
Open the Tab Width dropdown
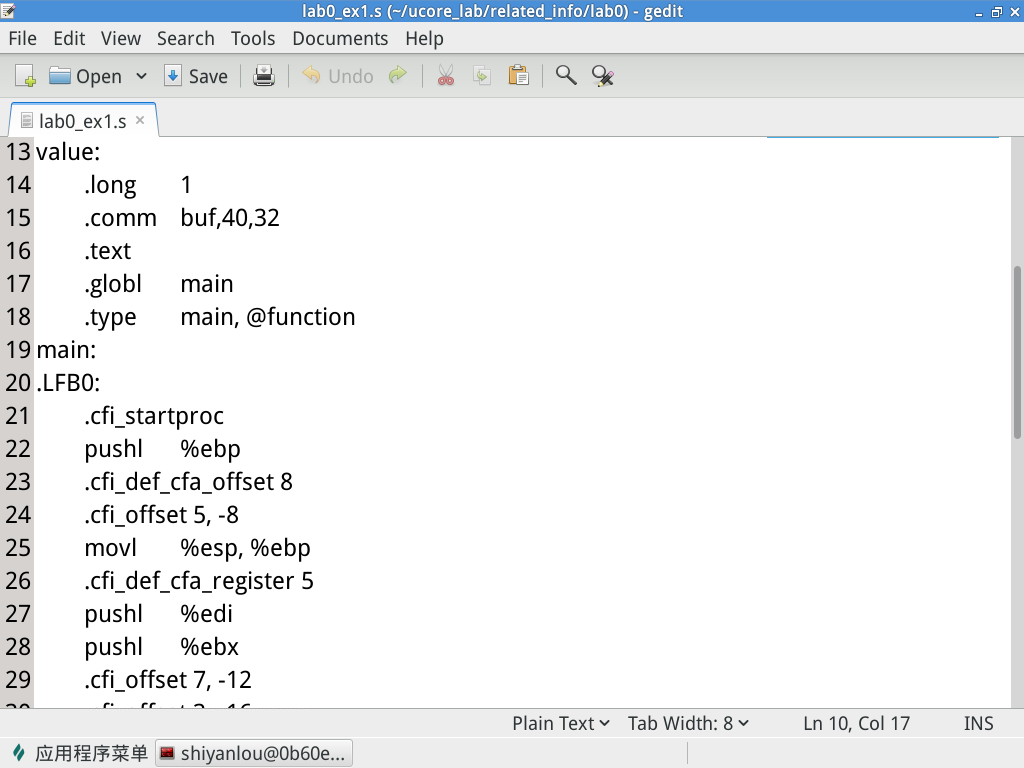tap(688, 722)
